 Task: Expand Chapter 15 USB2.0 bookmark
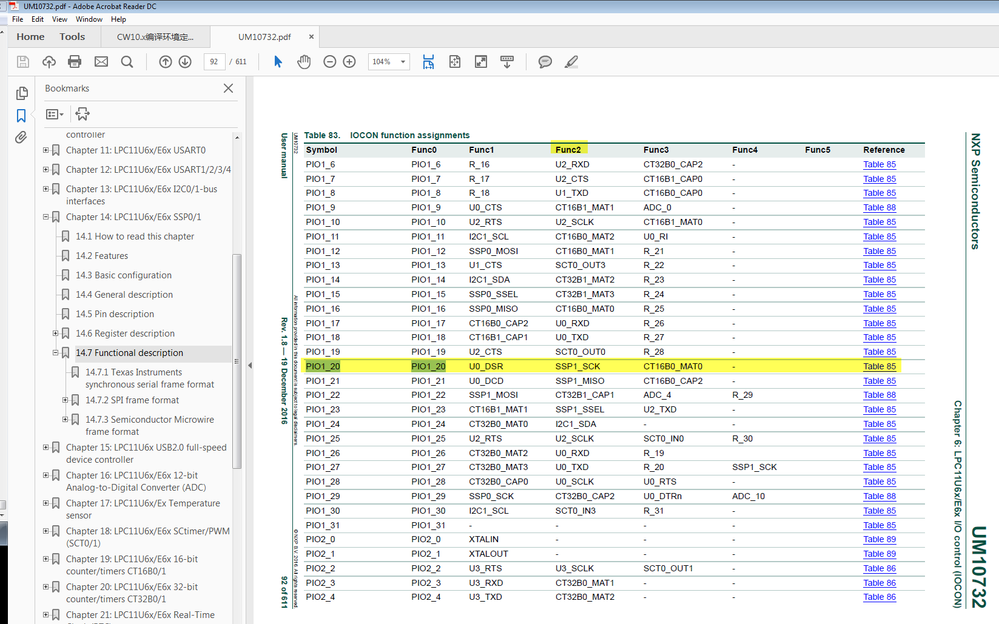coord(46,448)
